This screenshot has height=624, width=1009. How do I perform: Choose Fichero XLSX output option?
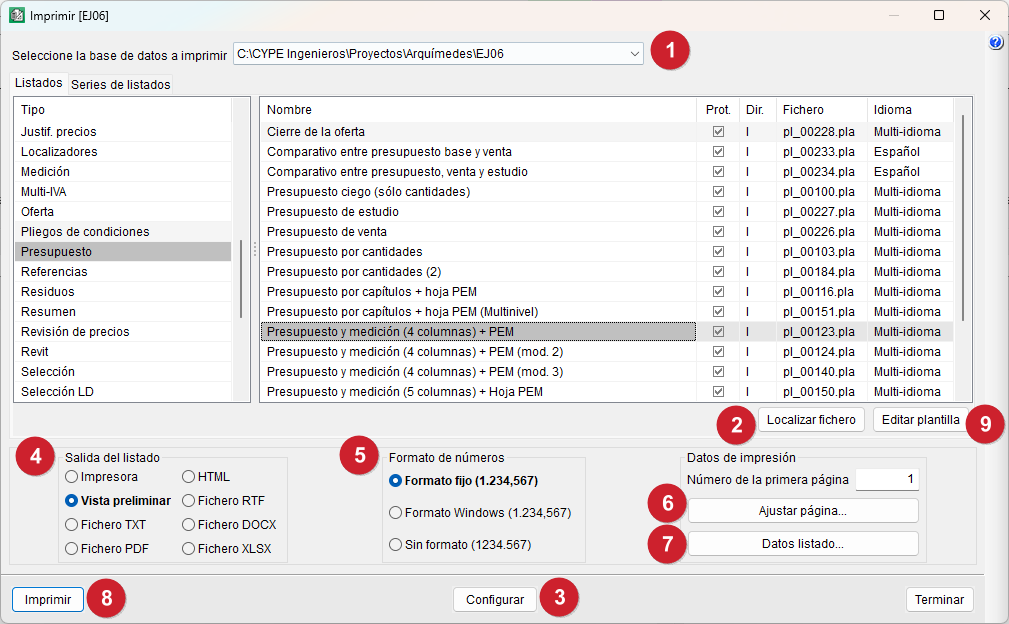pyautogui.click(x=227, y=548)
